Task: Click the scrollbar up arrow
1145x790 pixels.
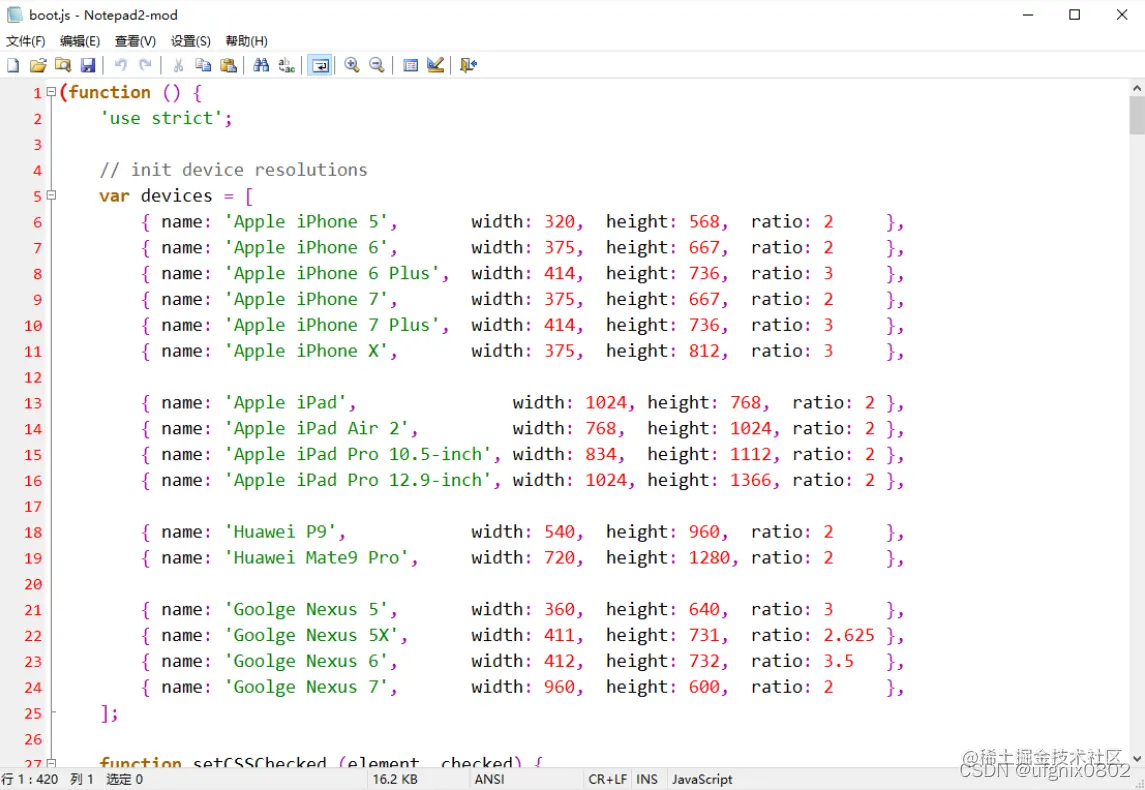Action: click(1136, 88)
